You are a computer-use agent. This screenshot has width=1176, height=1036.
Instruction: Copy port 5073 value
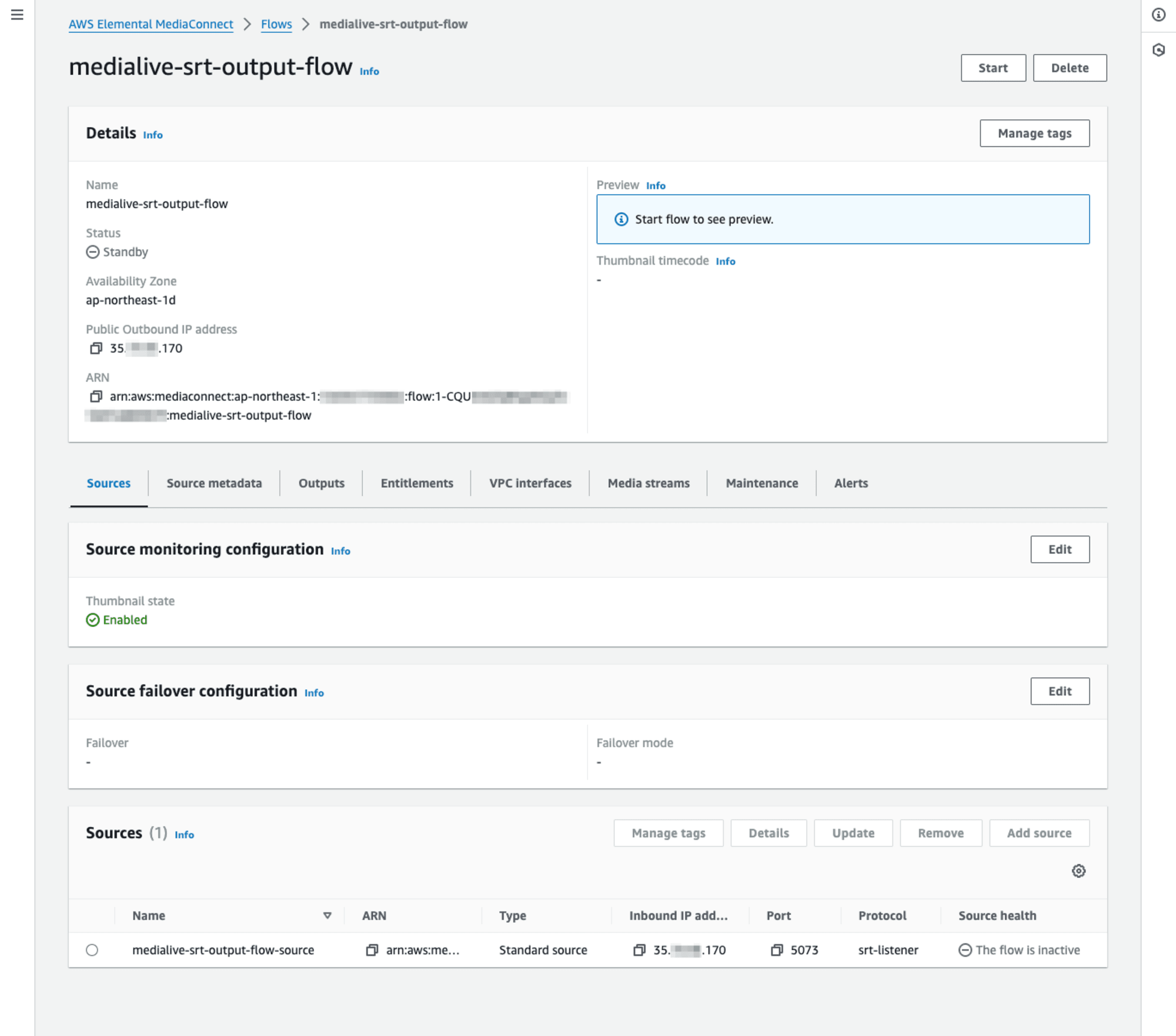777,950
